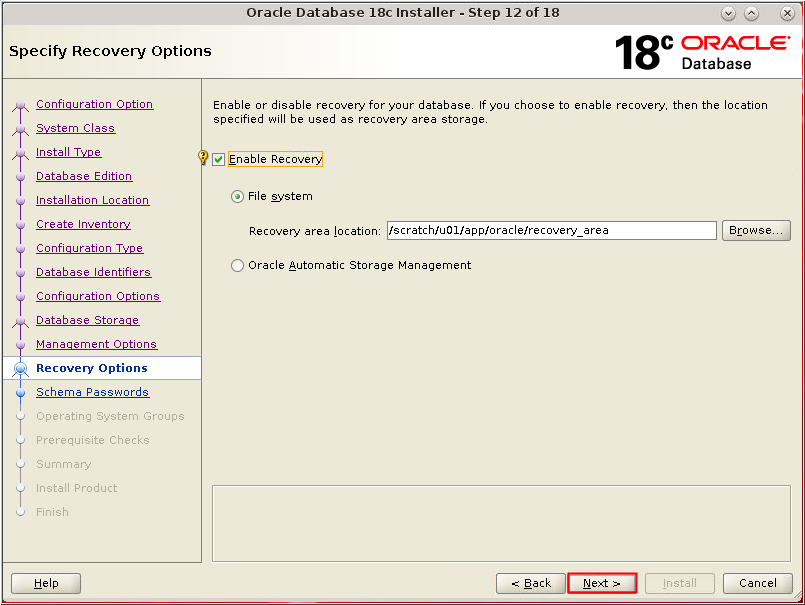Click the Database Edition step bullet icon
Screen dimensions: 805x605
(x=21, y=177)
